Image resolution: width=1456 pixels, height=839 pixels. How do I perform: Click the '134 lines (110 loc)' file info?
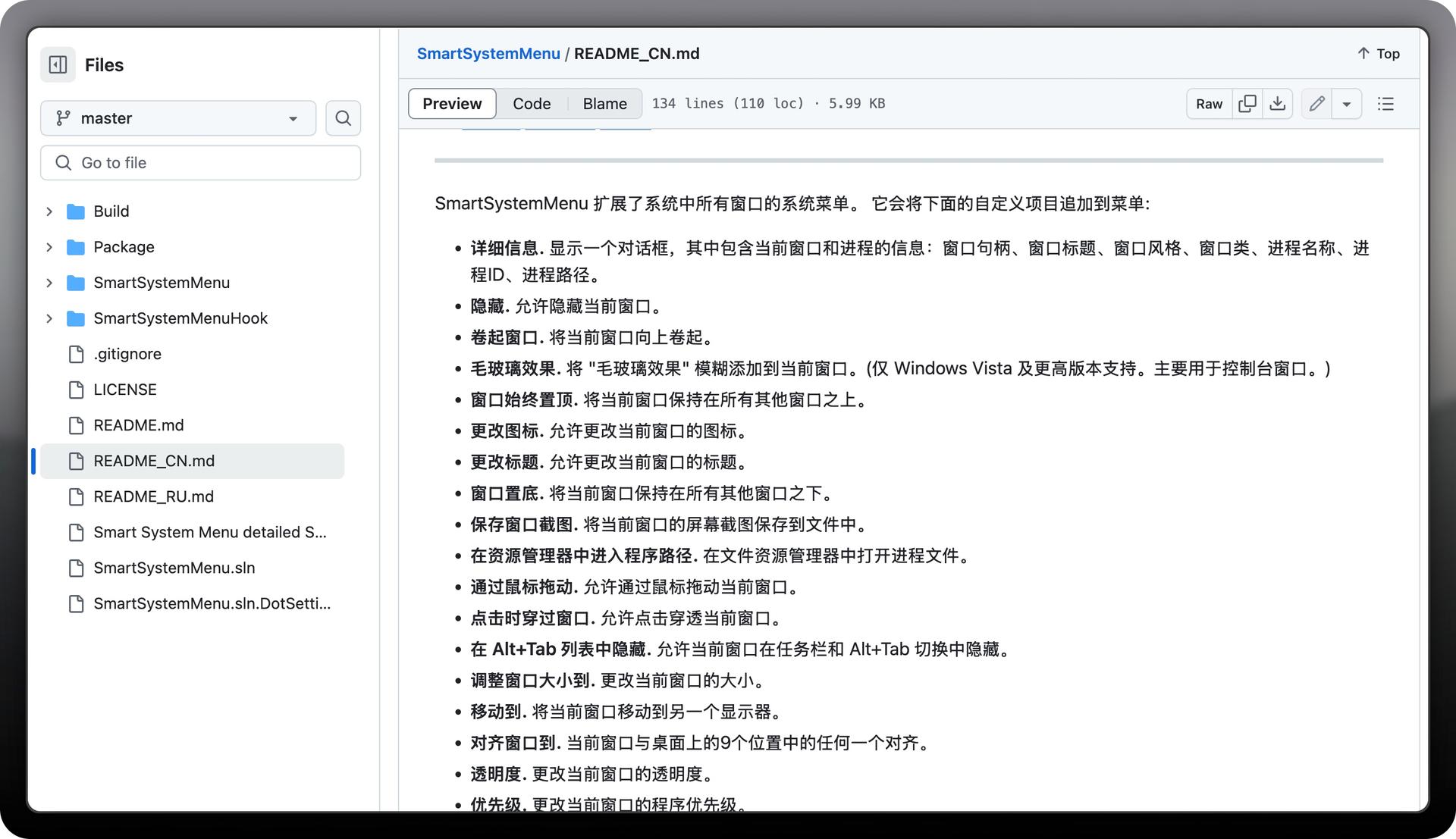point(727,104)
